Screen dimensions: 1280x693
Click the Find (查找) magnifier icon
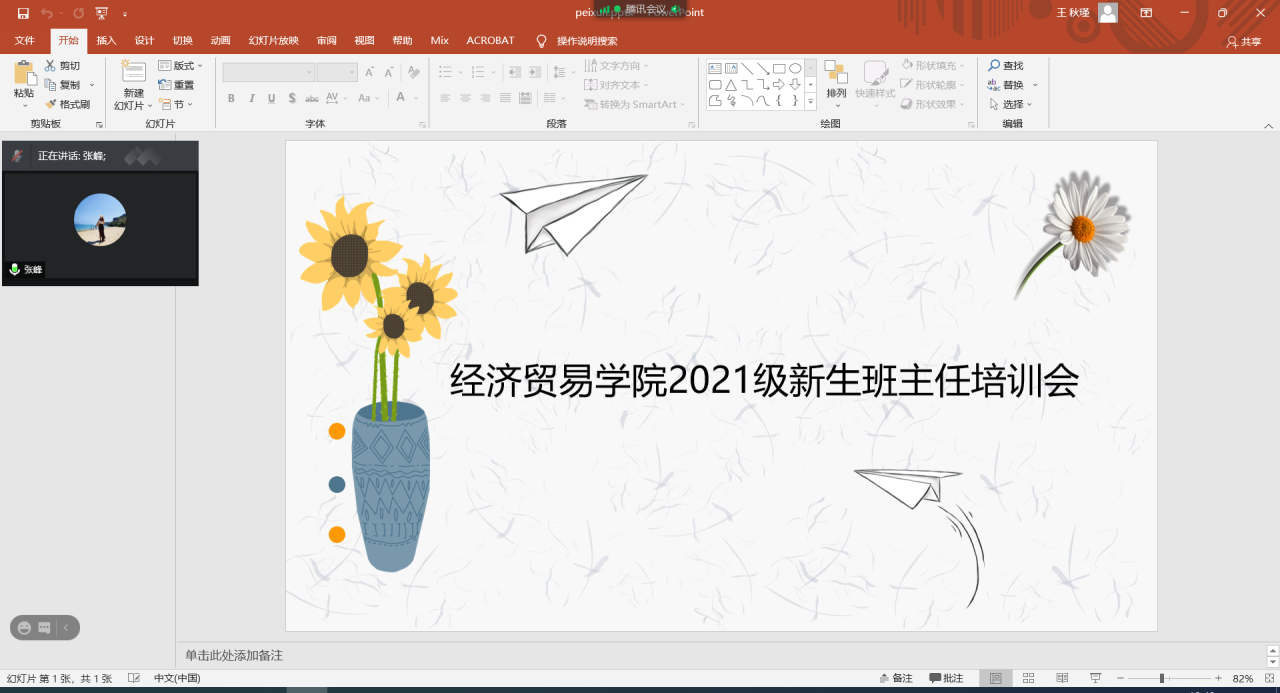point(994,66)
